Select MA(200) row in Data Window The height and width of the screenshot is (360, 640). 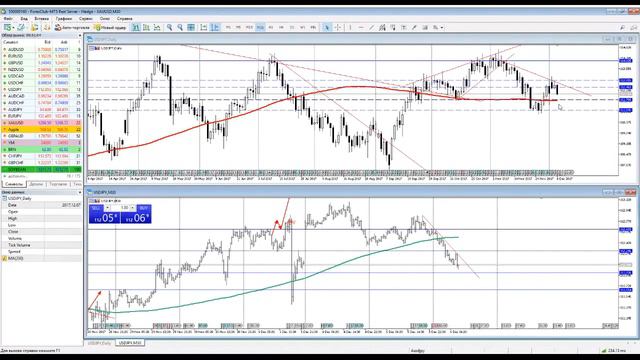42,258
